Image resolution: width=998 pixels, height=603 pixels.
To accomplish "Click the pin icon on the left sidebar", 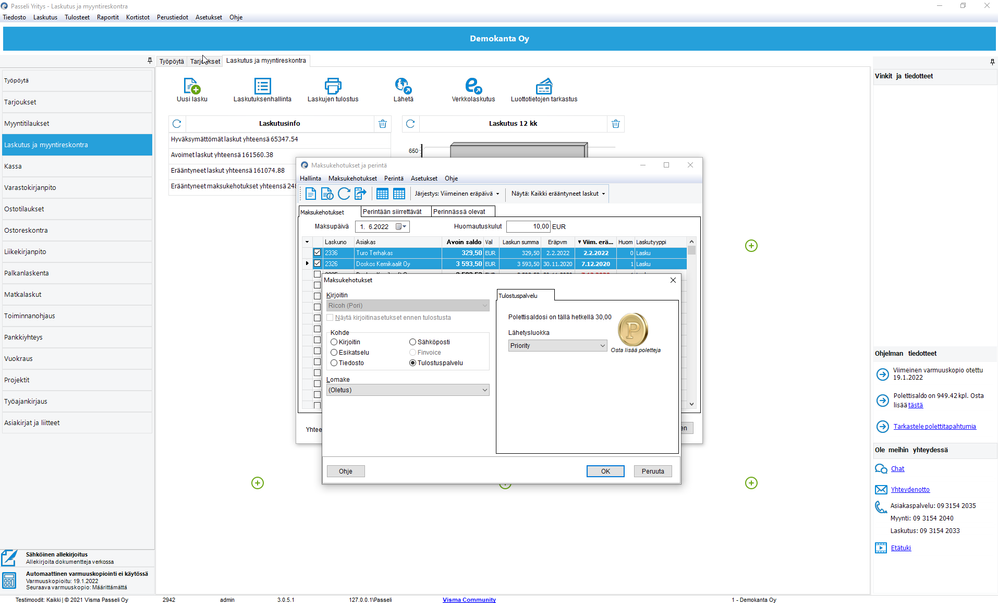I will click(x=150, y=60).
